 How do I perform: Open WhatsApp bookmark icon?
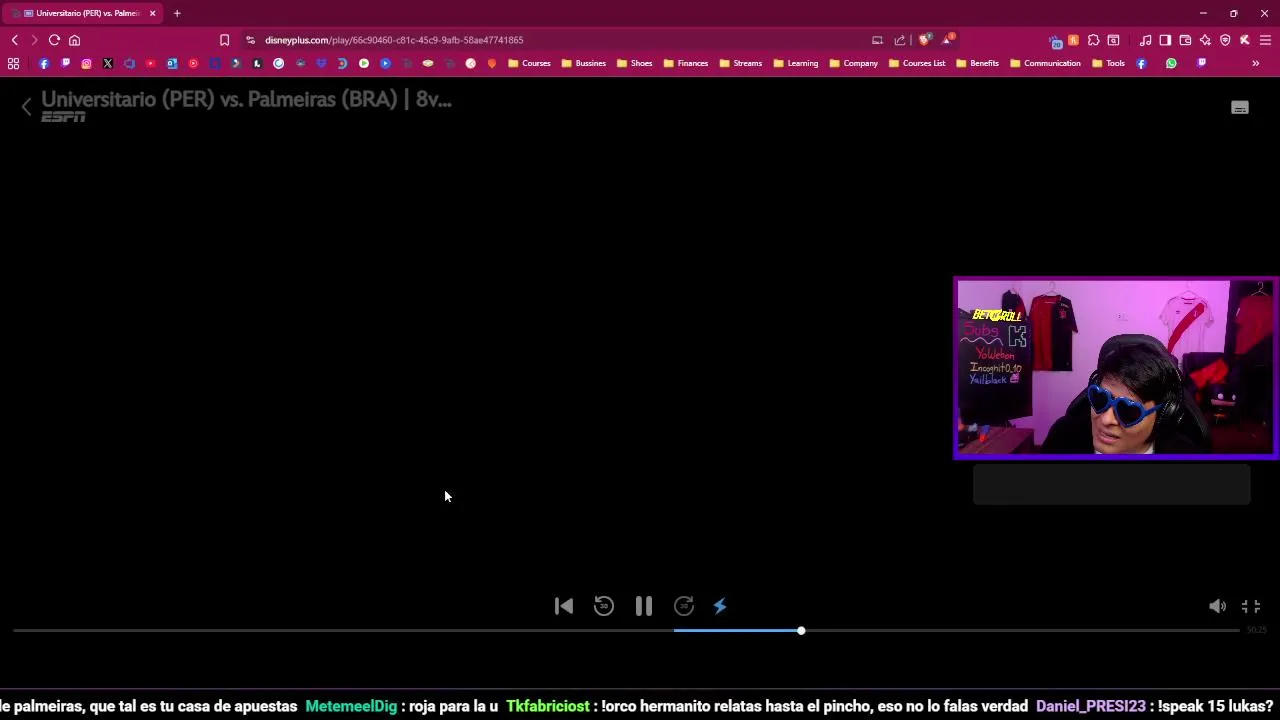tap(1171, 63)
